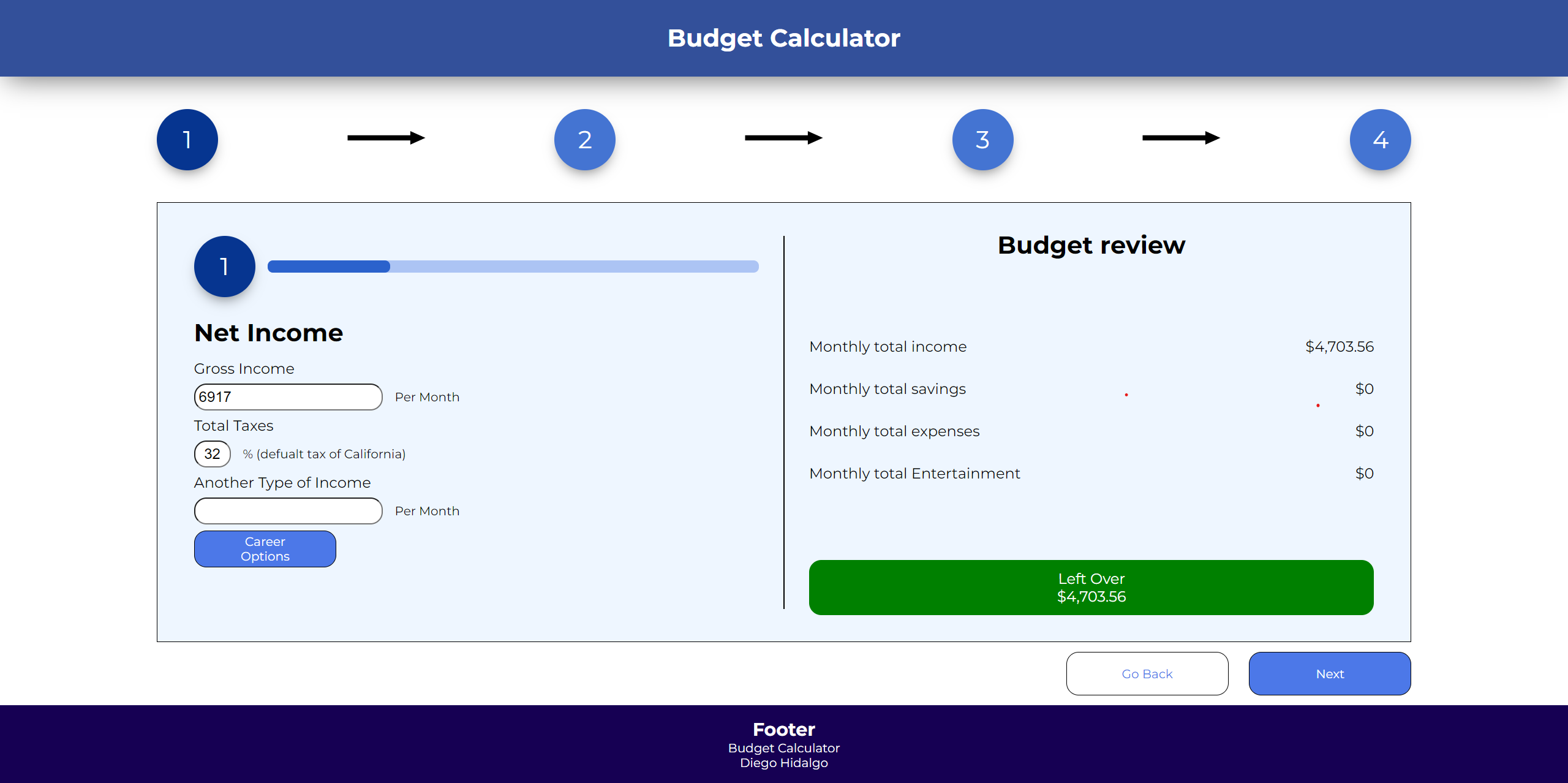This screenshot has height=783, width=1568.
Task: Click Diego Hidalgo in the footer
Action: [784, 763]
